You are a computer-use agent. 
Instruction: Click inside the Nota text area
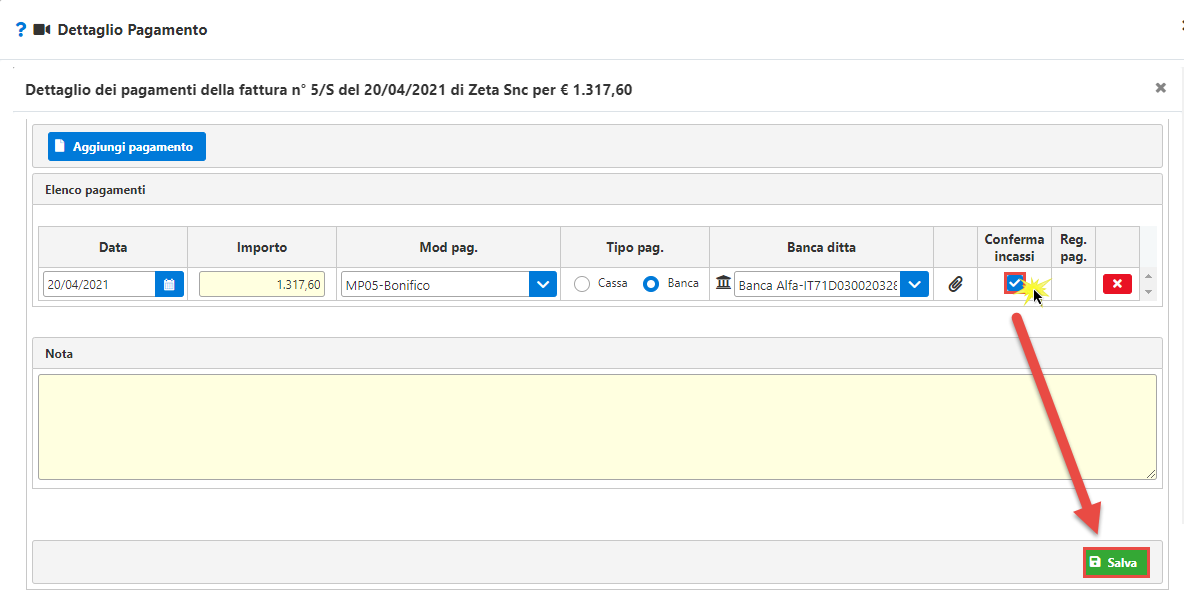tap(597, 427)
